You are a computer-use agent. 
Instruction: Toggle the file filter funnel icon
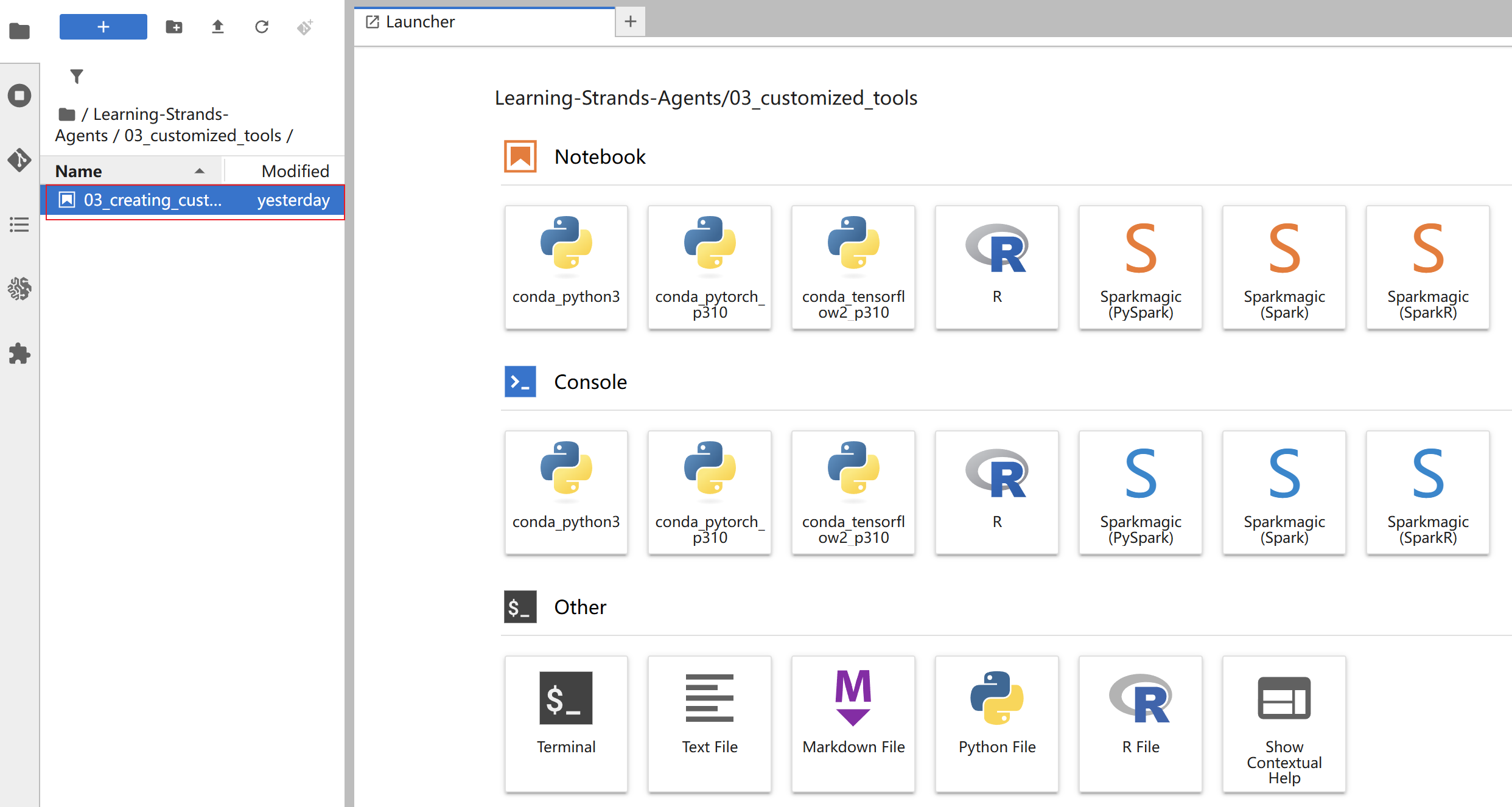(77, 77)
